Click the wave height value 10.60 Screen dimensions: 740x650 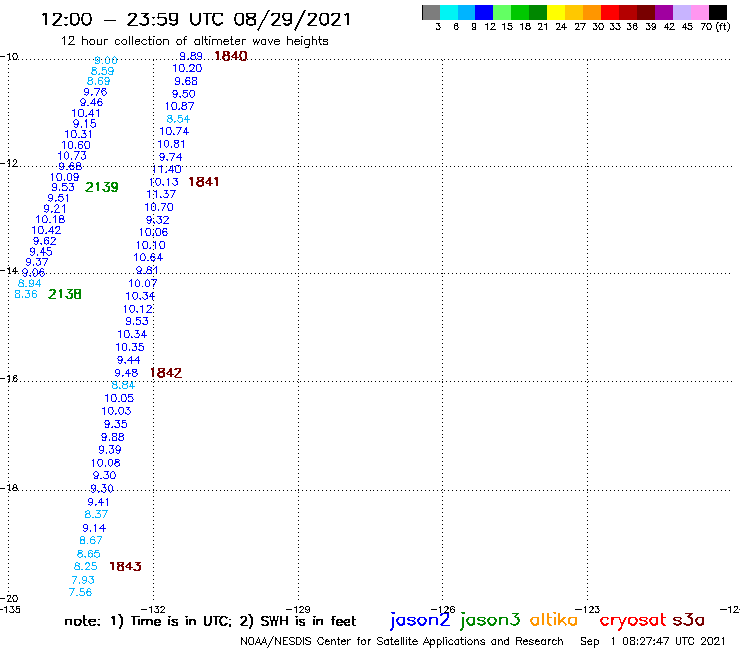76,146
